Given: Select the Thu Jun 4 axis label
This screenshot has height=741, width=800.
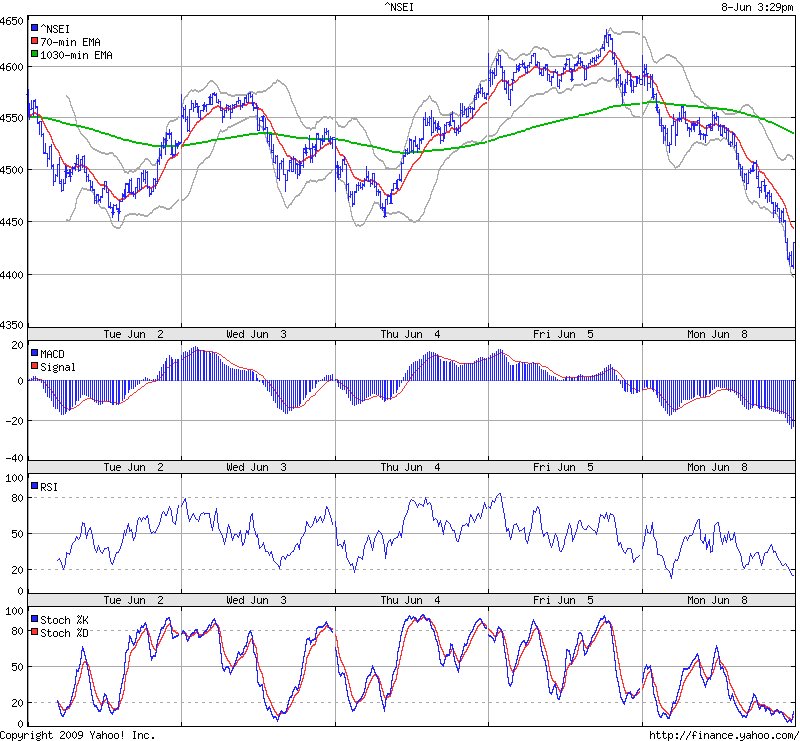Looking at the screenshot, I should 412,334.
